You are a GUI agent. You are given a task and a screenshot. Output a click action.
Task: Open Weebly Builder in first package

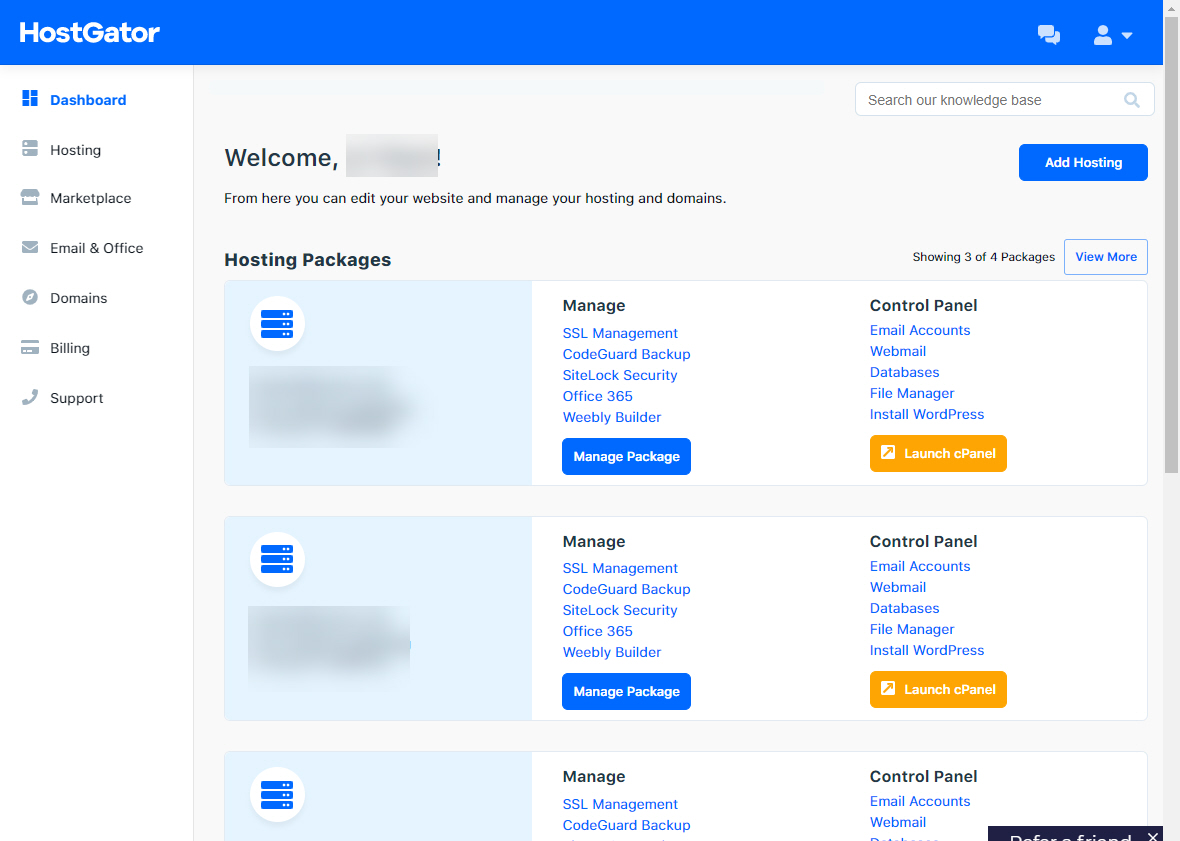tap(612, 417)
